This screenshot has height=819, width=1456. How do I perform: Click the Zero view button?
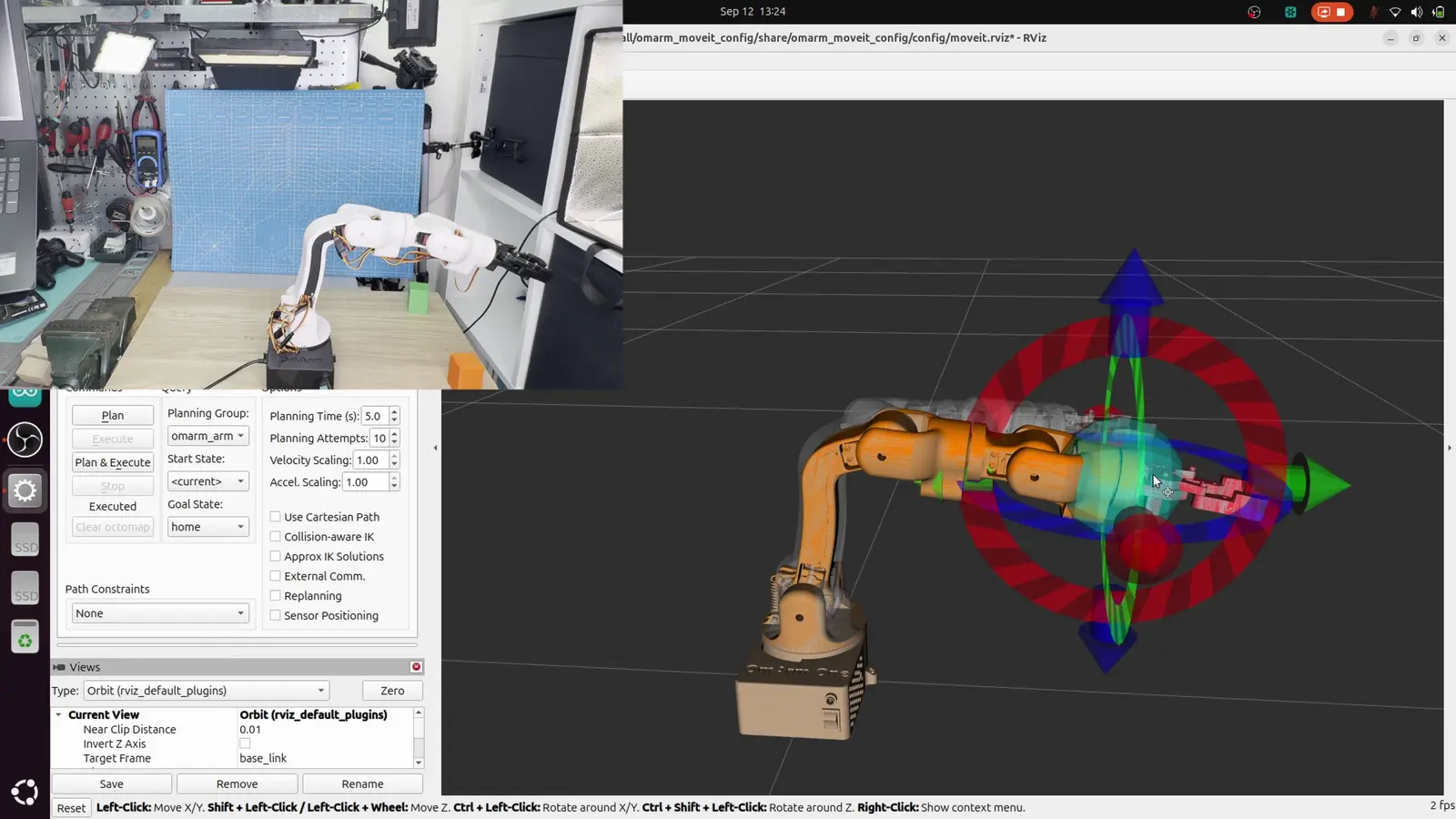pos(392,691)
